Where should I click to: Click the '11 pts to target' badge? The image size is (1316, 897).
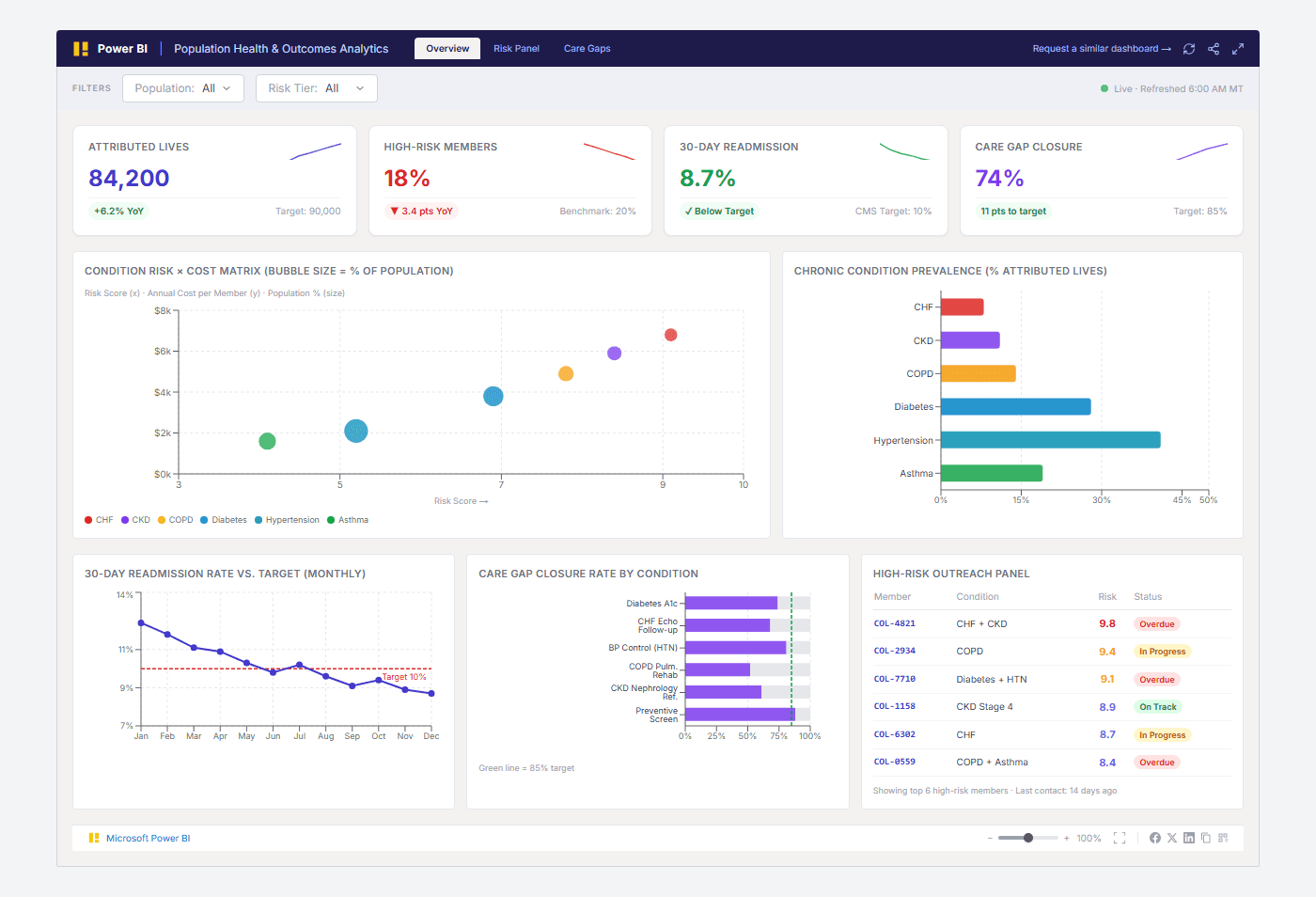[1013, 212]
